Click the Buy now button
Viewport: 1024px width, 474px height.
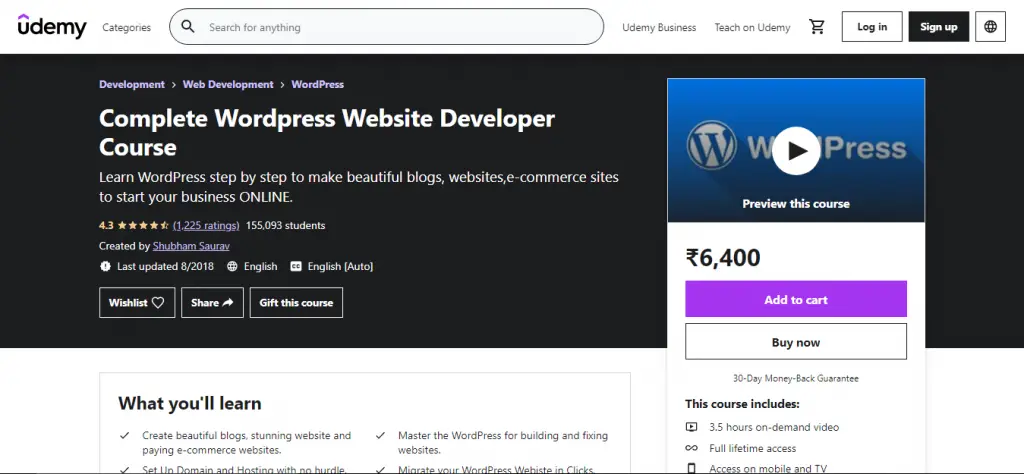(x=796, y=342)
